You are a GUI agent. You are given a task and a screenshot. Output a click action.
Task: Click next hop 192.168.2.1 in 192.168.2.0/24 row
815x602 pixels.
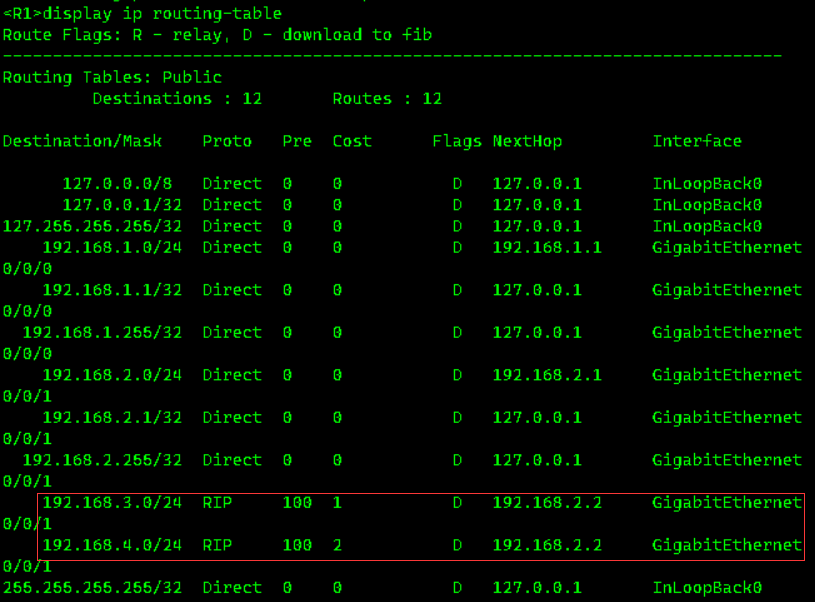[x=547, y=375]
